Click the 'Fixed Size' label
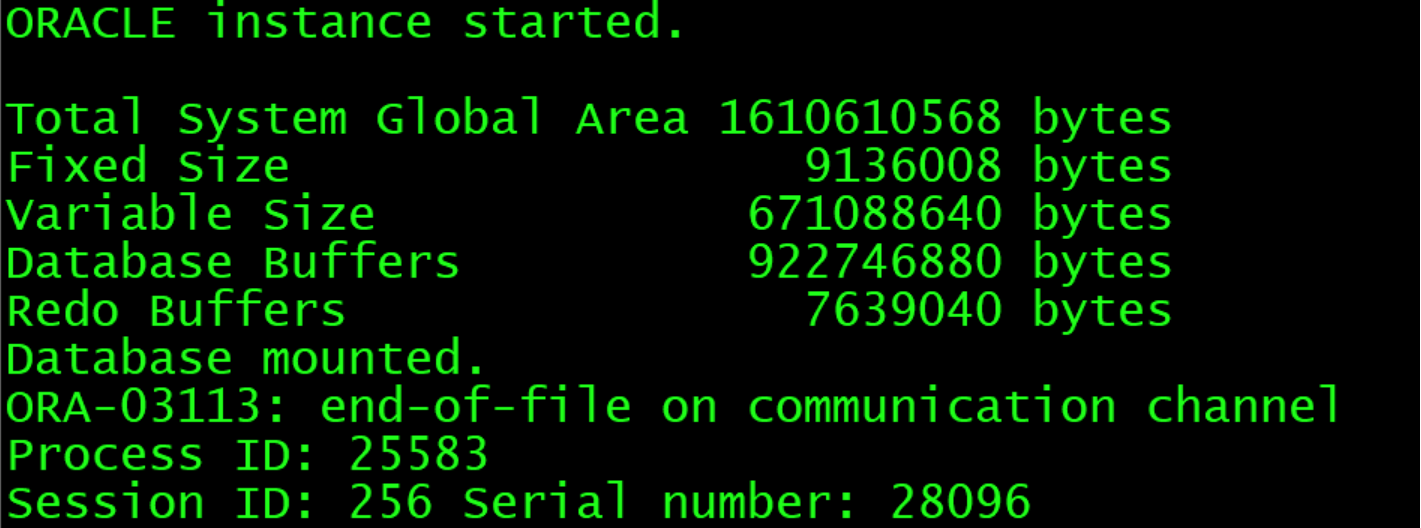Image resolution: width=1421 pixels, height=528 pixels. click(148, 166)
